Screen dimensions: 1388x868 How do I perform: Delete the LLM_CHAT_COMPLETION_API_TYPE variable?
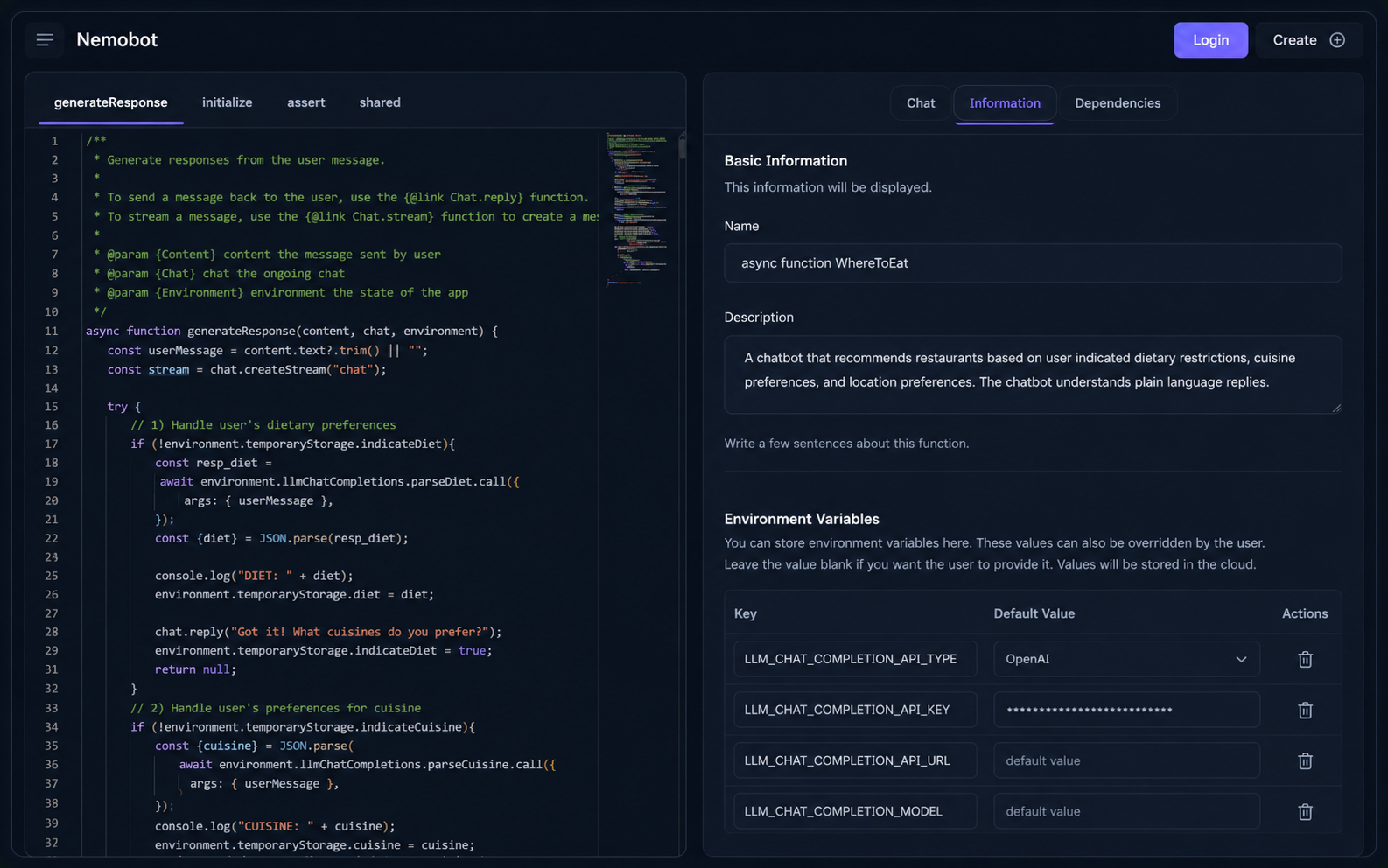pyautogui.click(x=1305, y=659)
